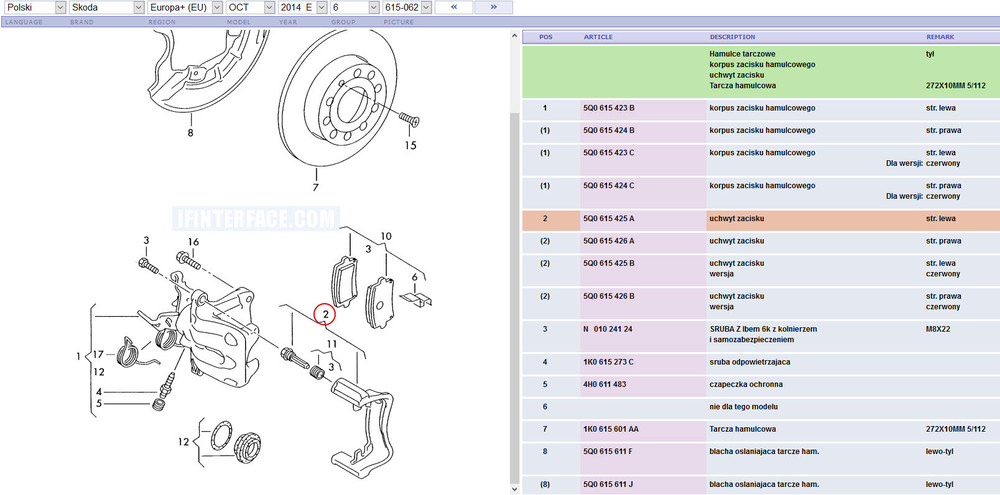Image resolution: width=1000 pixels, height=495 pixels.
Task: Go to the previous picture using « button
Action: [x=453, y=7]
